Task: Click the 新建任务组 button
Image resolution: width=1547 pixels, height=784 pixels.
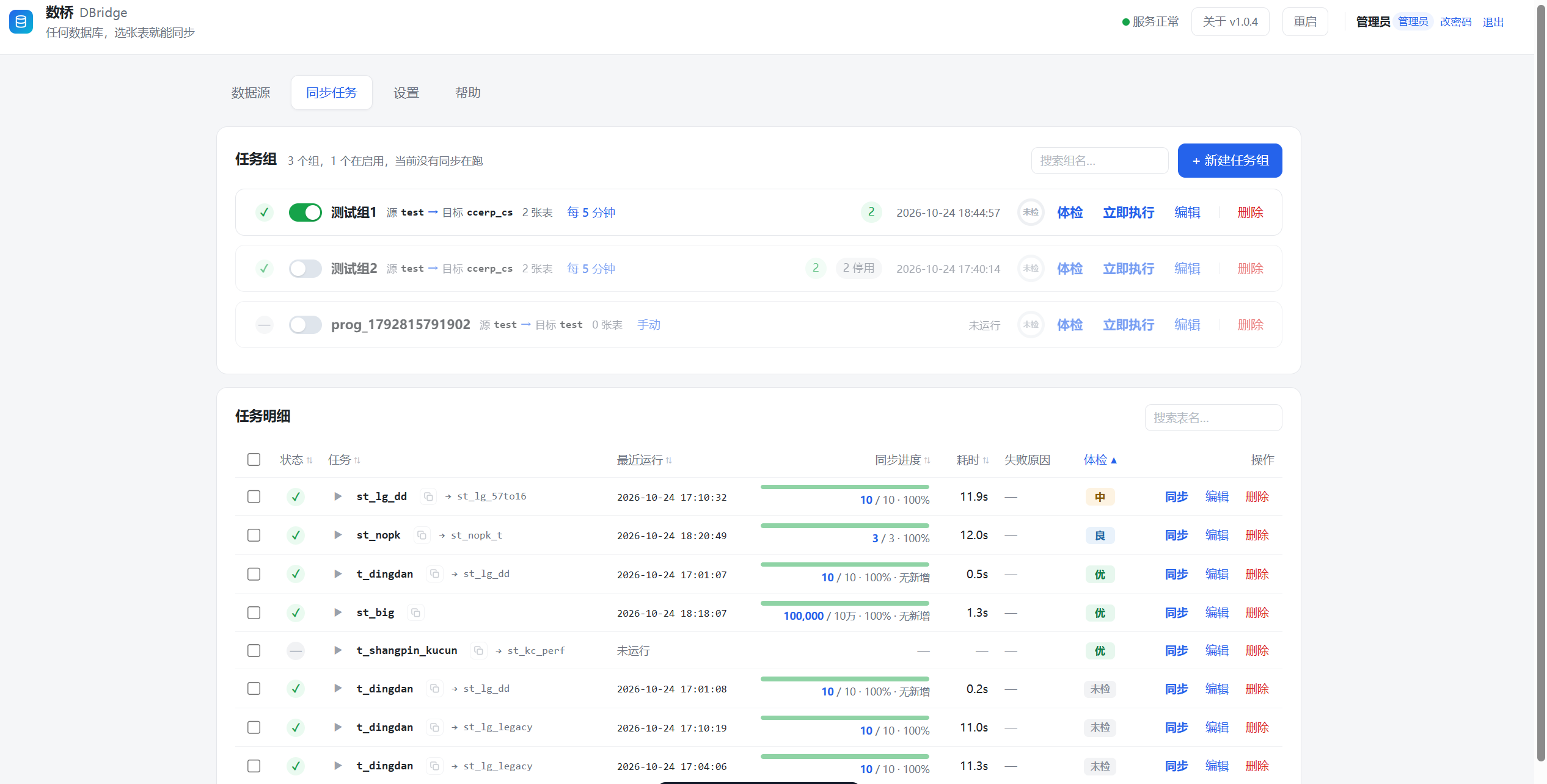Action: click(x=1230, y=161)
